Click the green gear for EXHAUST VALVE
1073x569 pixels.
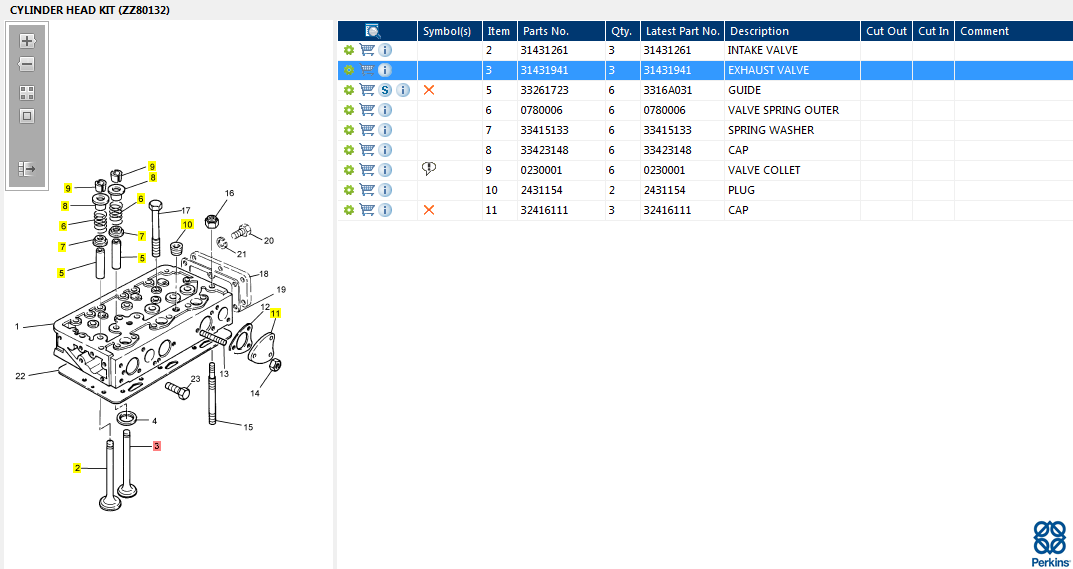point(348,70)
